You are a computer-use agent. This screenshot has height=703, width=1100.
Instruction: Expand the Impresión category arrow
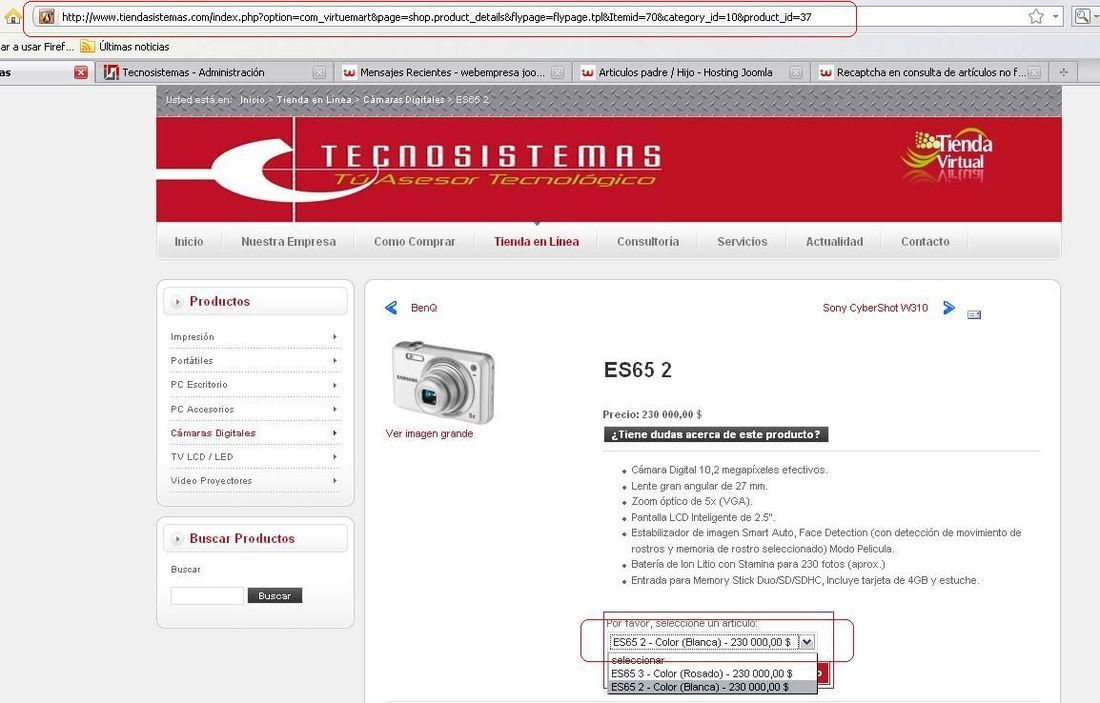pos(335,337)
